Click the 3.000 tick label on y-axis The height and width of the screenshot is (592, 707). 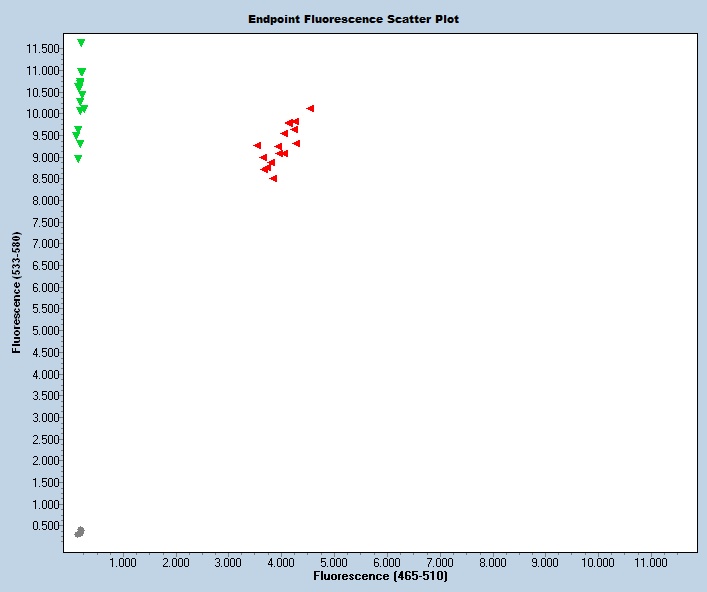[44, 417]
